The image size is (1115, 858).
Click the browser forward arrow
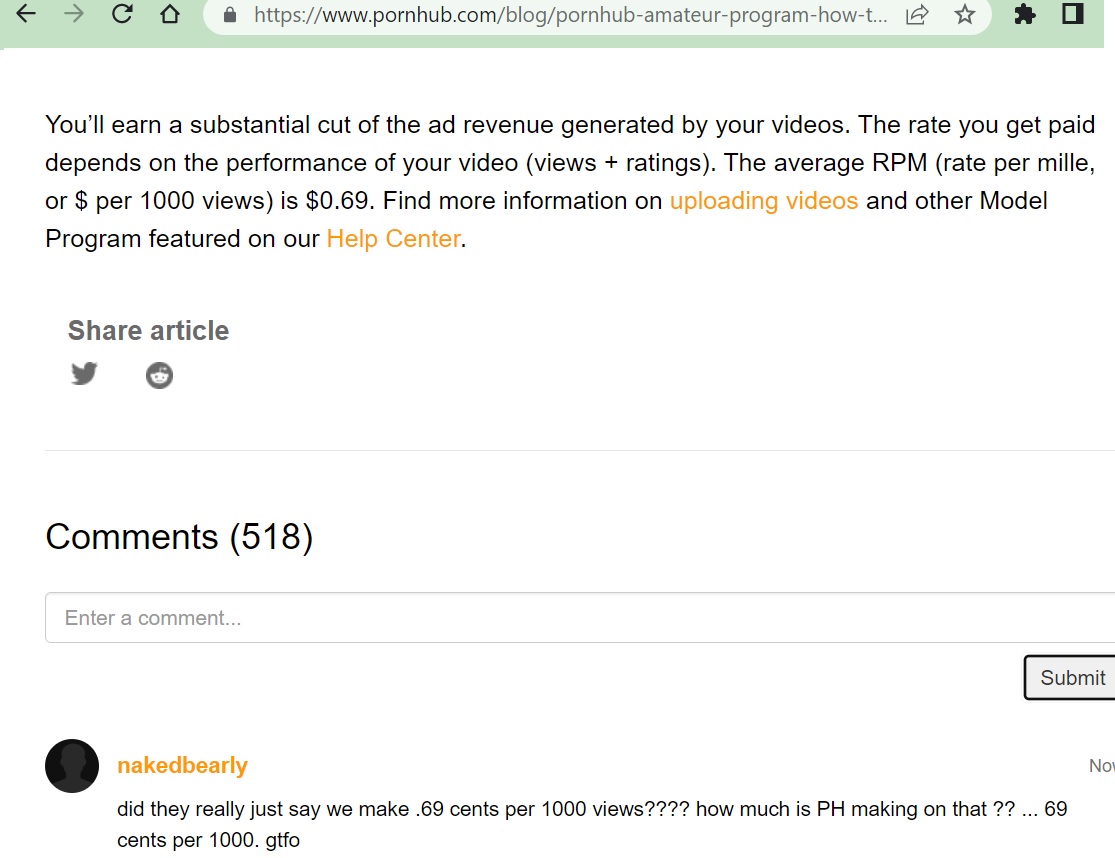(74, 14)
